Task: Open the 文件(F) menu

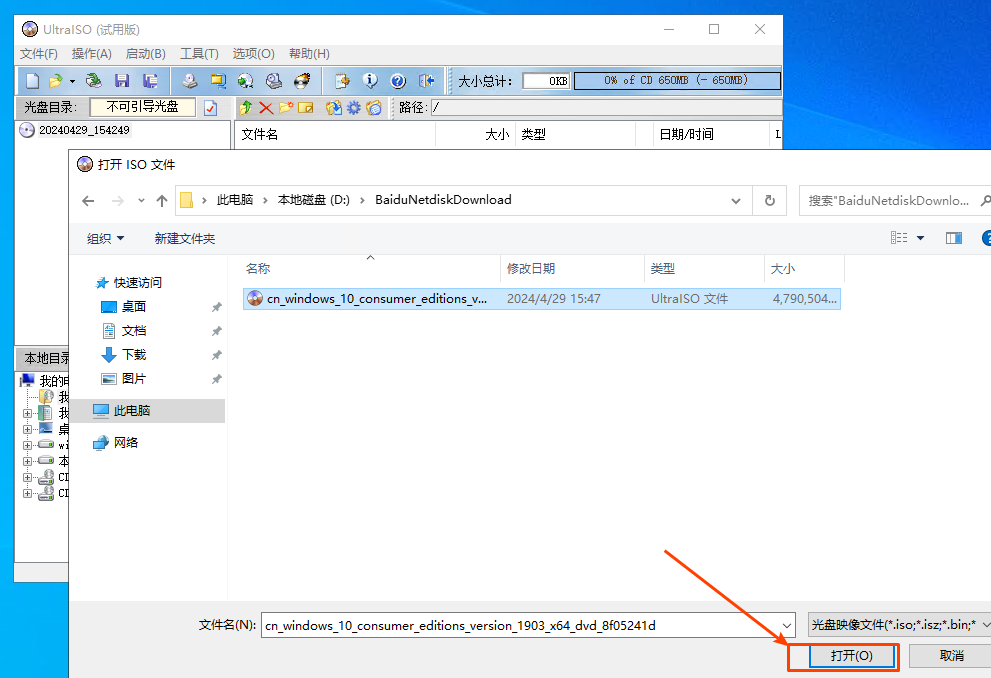Action: coord(39,54)
